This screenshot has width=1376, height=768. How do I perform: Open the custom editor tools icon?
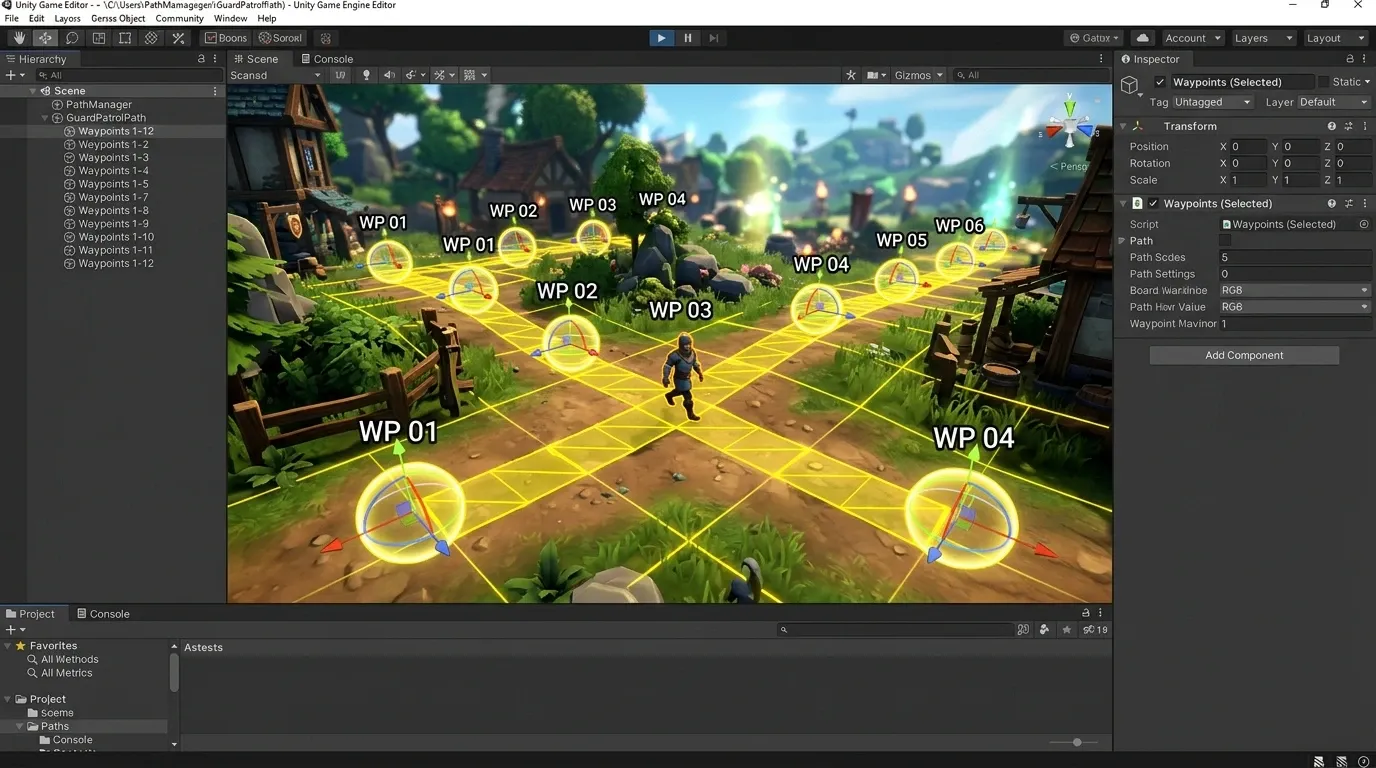178,38
